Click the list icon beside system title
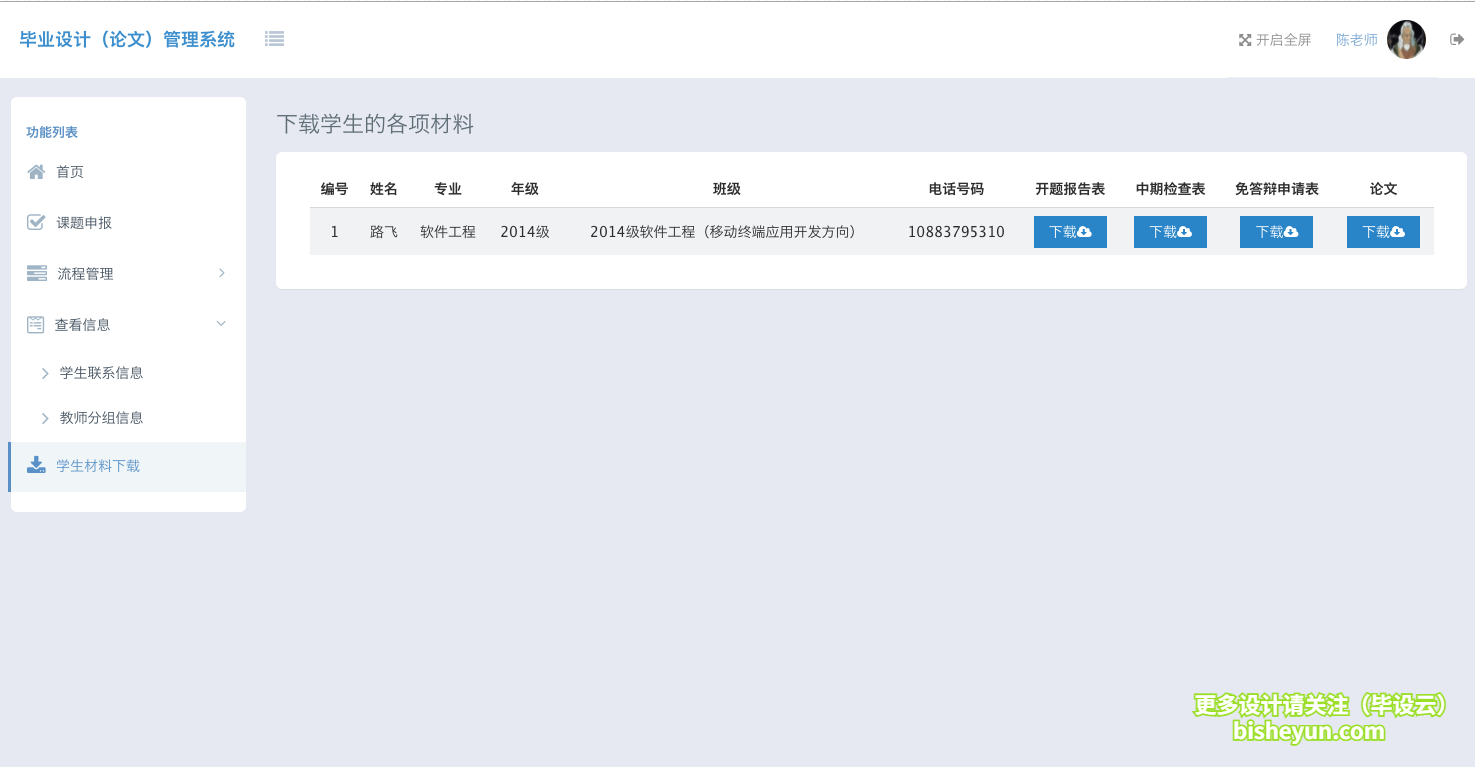 (273, 38)
